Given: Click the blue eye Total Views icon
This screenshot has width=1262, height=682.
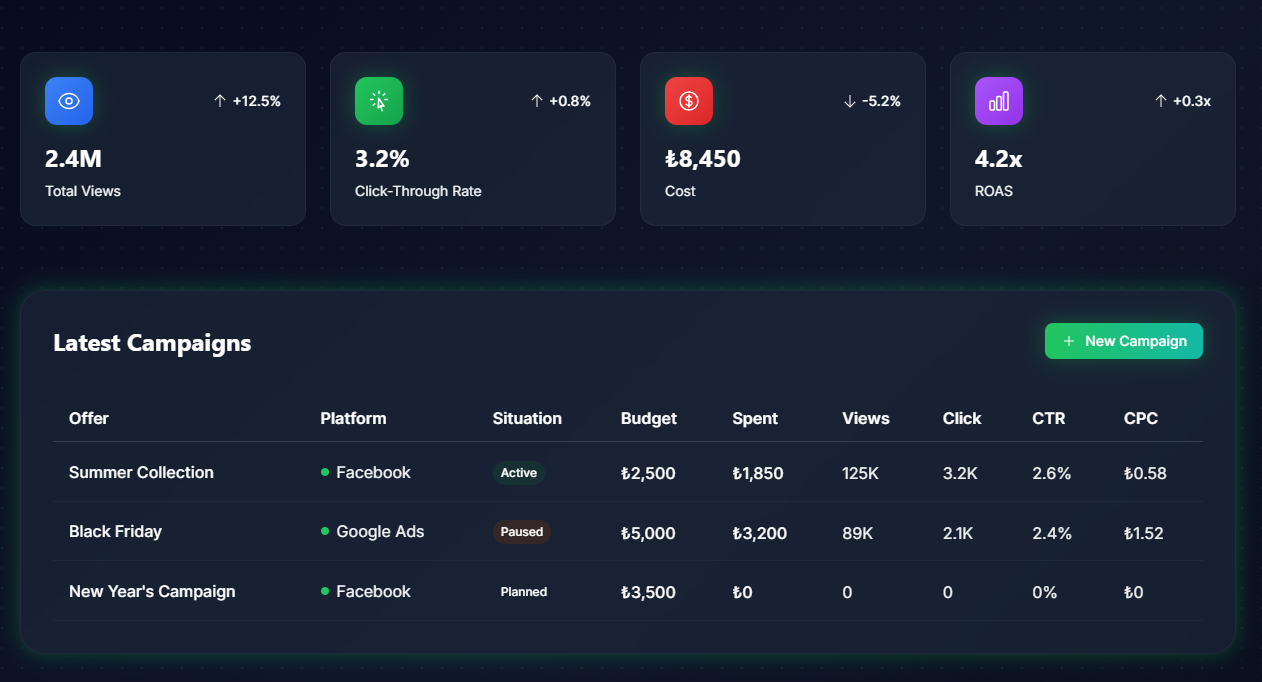Looking at the screenshot, I should pyautogui.click(x=69, y=101).
